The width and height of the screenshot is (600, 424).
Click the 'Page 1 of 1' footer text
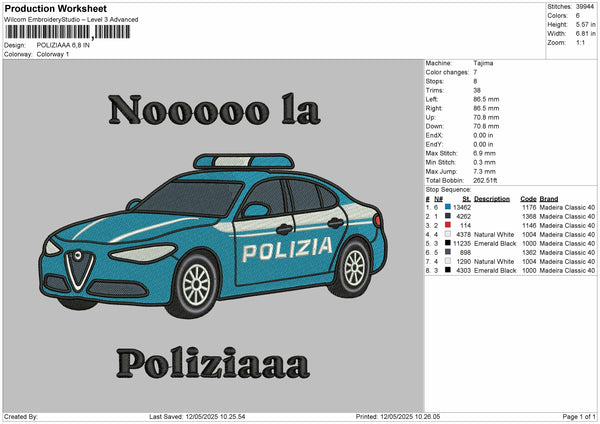tap(579, 416)
